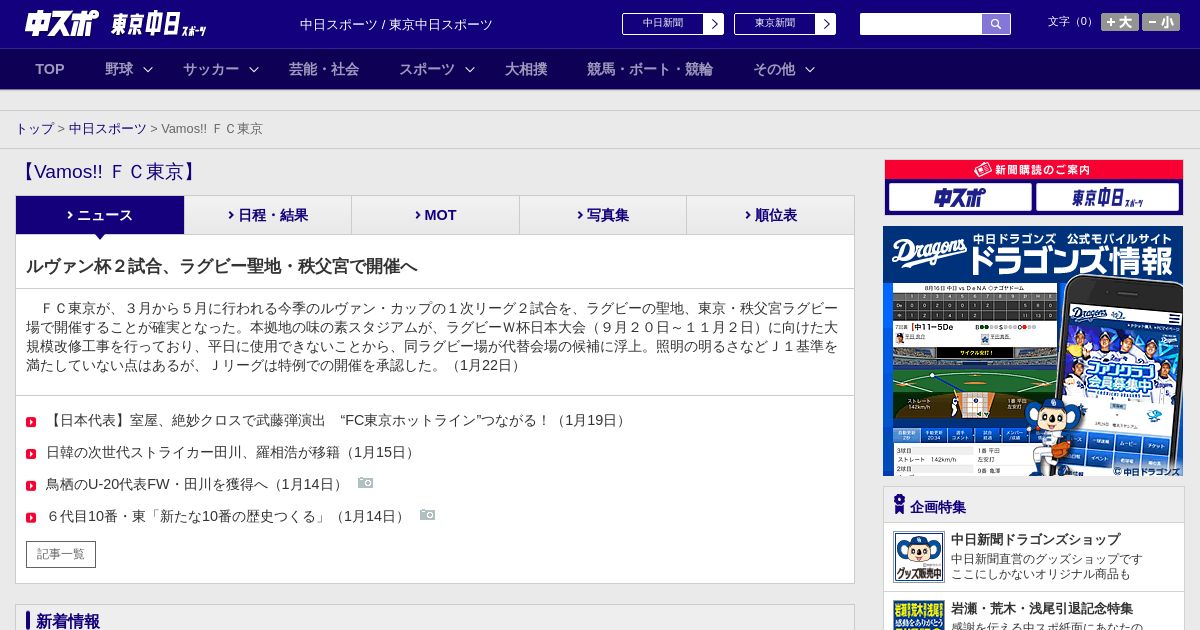Decrease font size with 小 button
The width and height of the screenshot is (1200, 630).
click(x=1161, y=22)
